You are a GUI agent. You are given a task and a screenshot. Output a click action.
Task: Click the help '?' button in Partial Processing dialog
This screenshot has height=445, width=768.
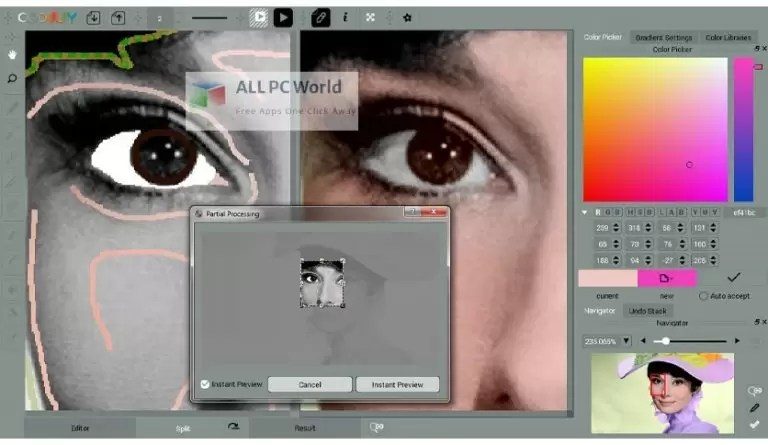click(412, 211)
